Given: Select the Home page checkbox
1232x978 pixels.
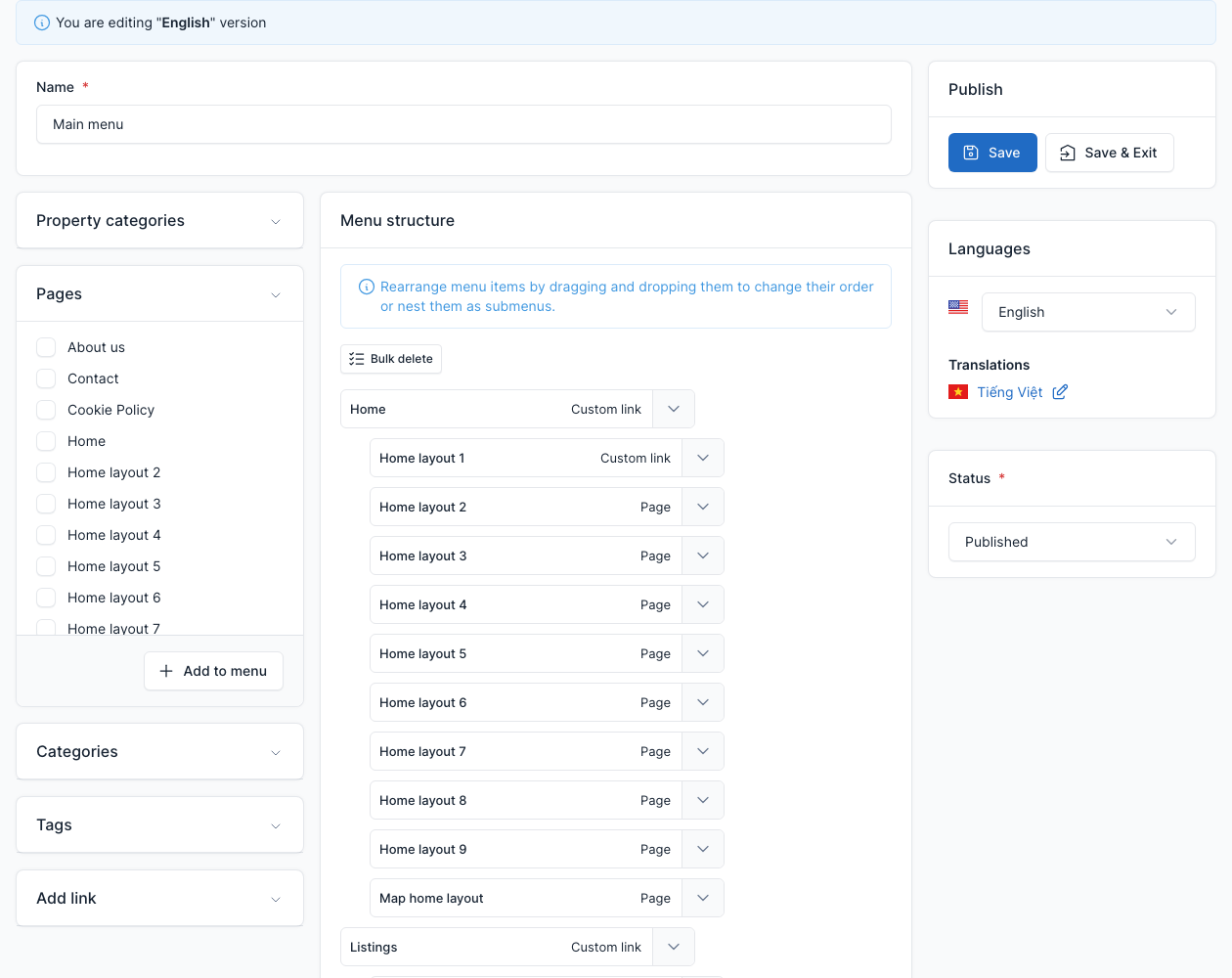Looking at the screenshot, I should coord(46,441).
